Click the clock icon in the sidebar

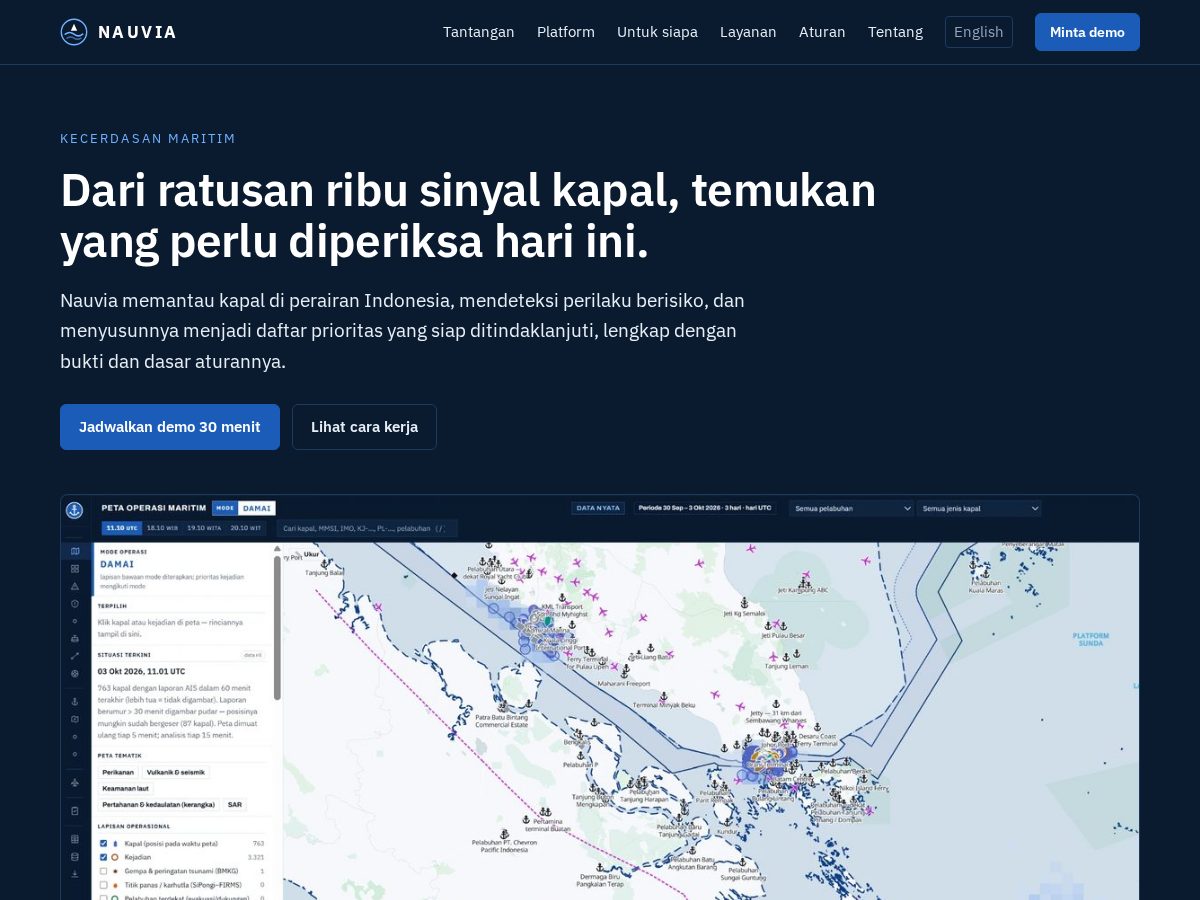coord(75,603)
